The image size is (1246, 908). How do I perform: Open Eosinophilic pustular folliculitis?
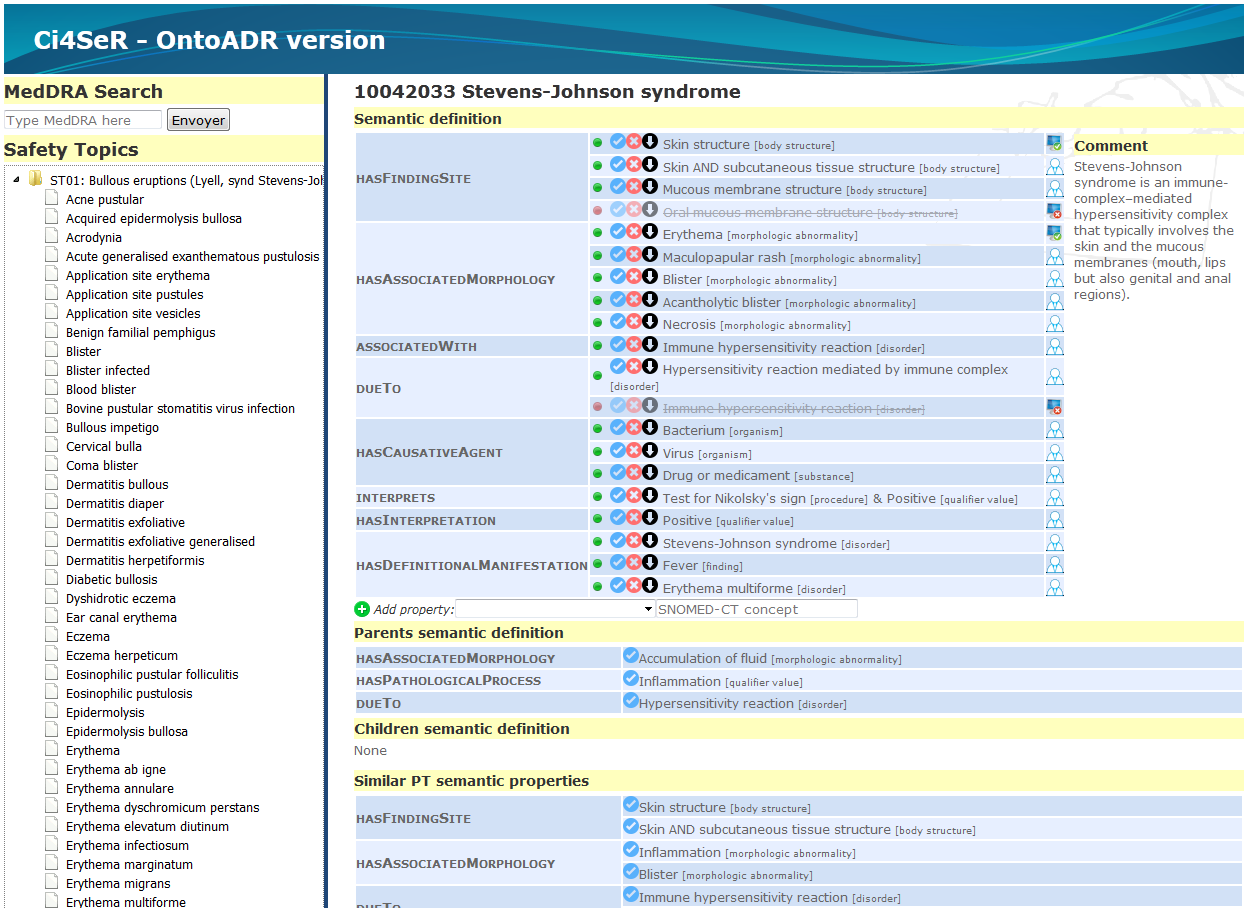coord(152,674)
